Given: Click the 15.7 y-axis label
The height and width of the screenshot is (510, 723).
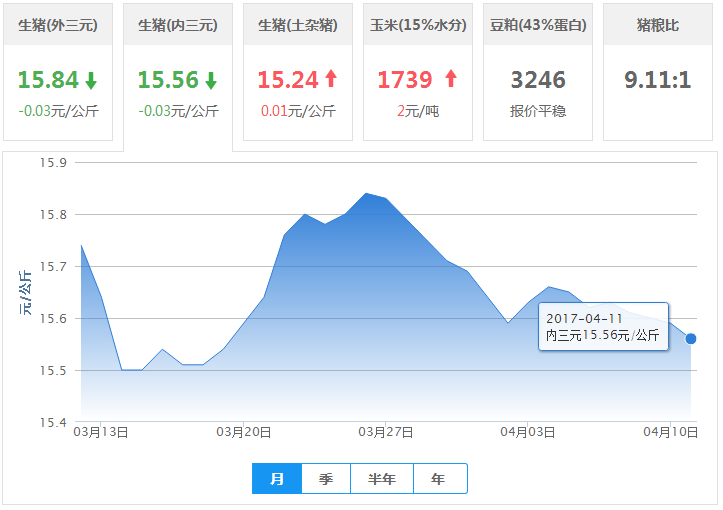Looking at the screenshot, I should pyautogui.click(x=53, y=267).
